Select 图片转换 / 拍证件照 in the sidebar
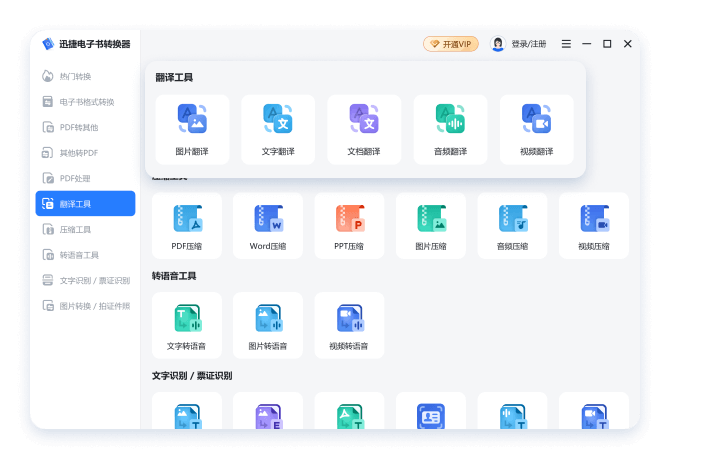This screenshot has height=469, width=706. [86, 306]
